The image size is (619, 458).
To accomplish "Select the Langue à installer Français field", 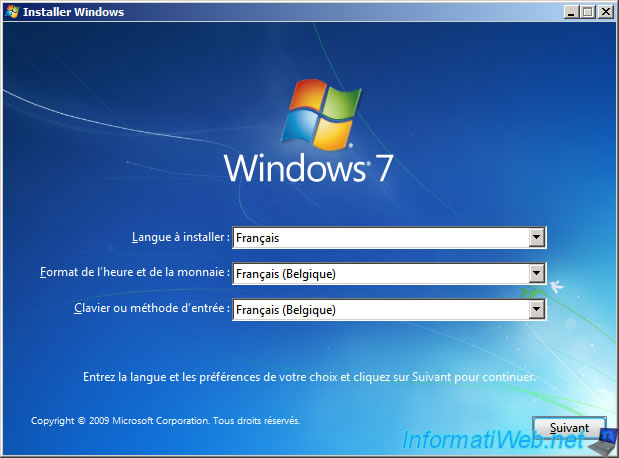I will tap(389, 237).
